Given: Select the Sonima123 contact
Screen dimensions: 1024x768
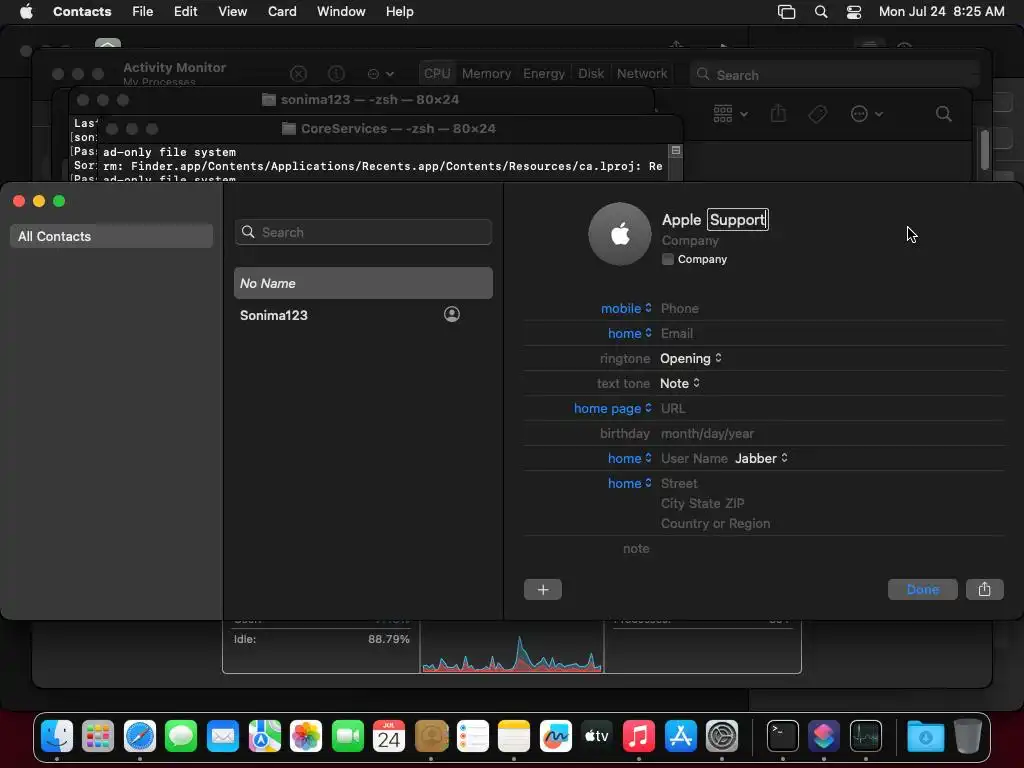Looking at the screenshot, I should (363, 315).
